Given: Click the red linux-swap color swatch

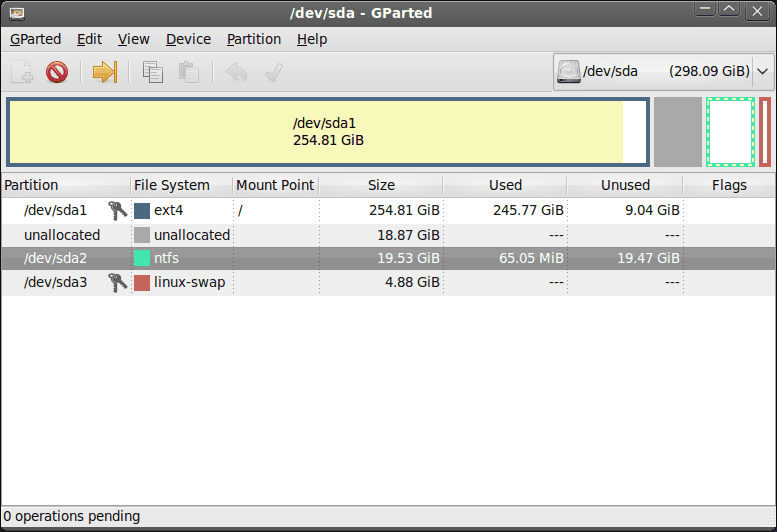Looking at the screenshot, I should pos(142,282).
